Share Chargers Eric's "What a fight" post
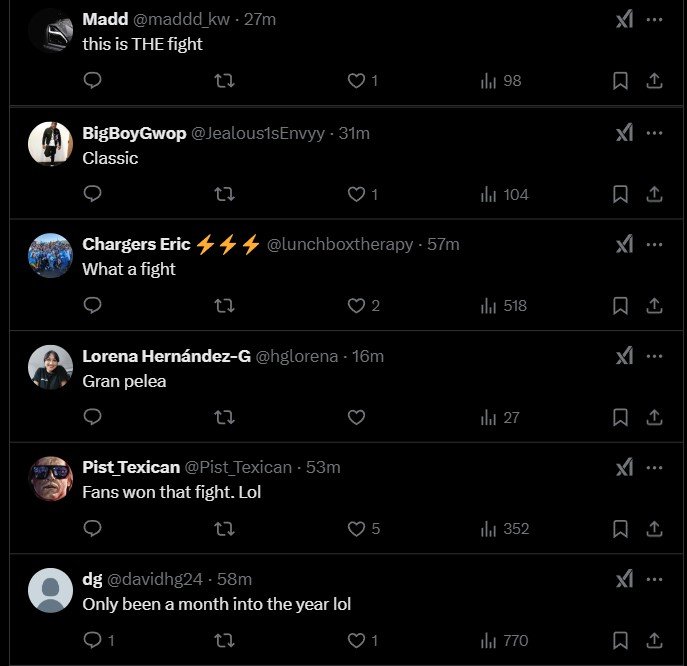Screen dimensions: 687x666 click(654, 305)
